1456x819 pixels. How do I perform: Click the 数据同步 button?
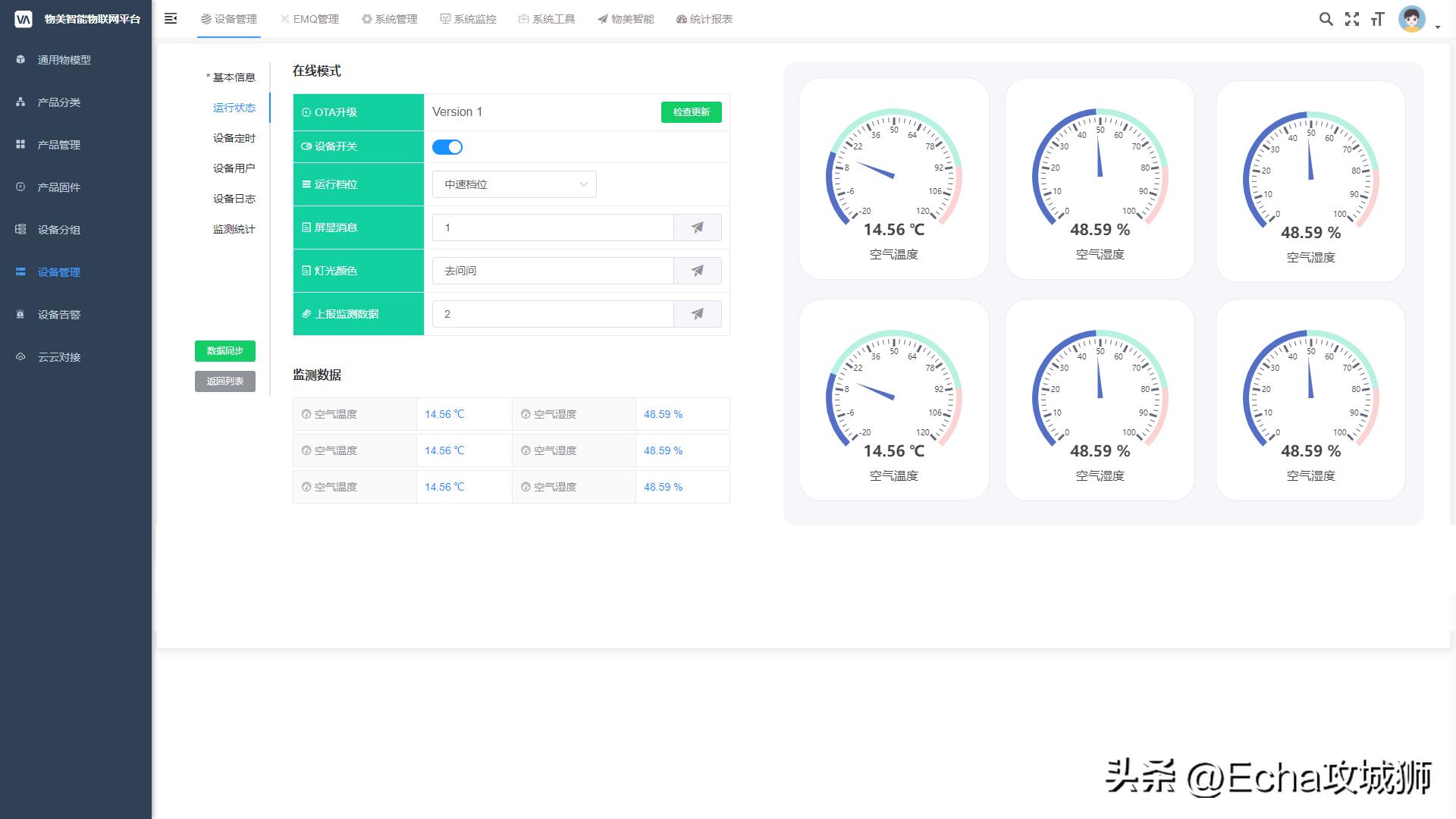point(224,351)
